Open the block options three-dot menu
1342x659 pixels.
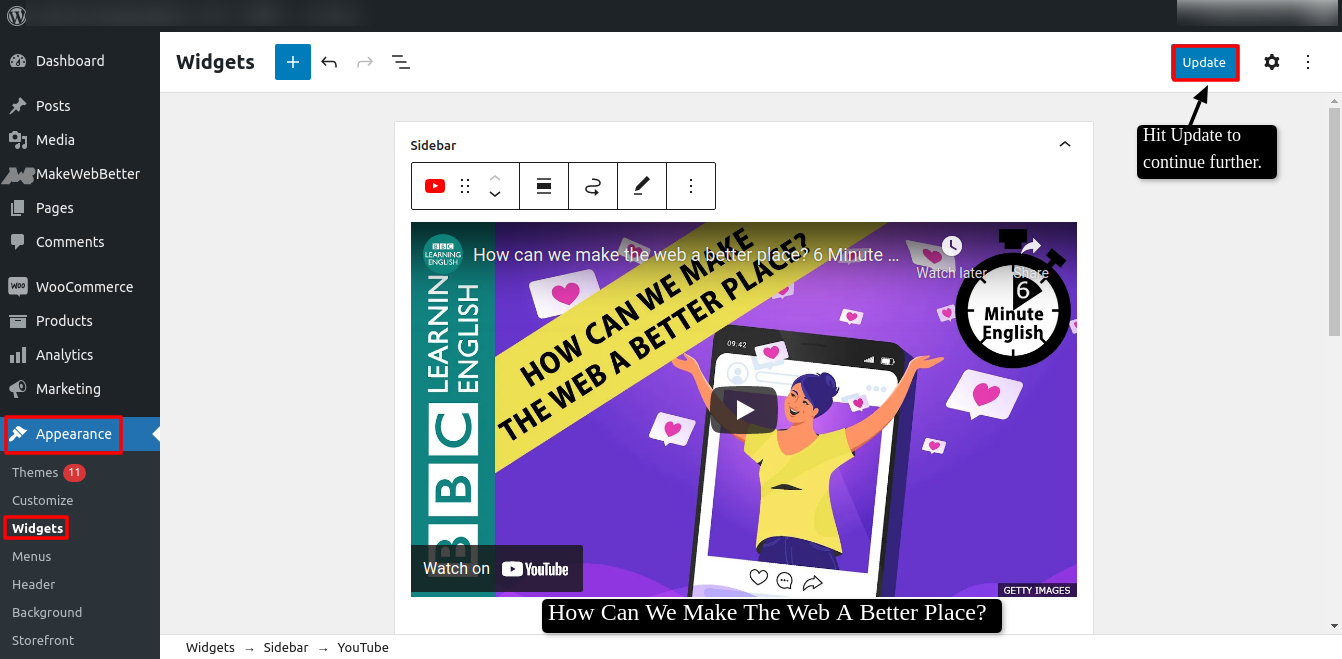[x=691, y=185]
